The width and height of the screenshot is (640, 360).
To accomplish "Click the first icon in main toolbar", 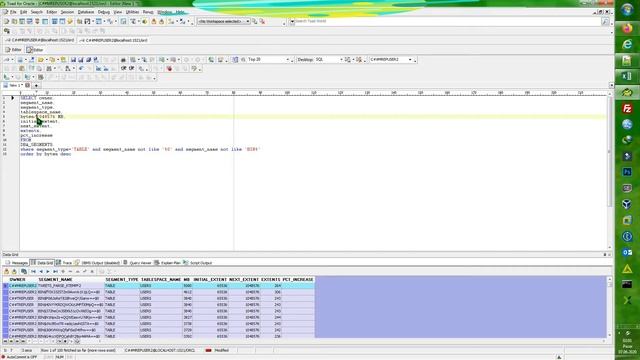I will click(x=7, y=21).
